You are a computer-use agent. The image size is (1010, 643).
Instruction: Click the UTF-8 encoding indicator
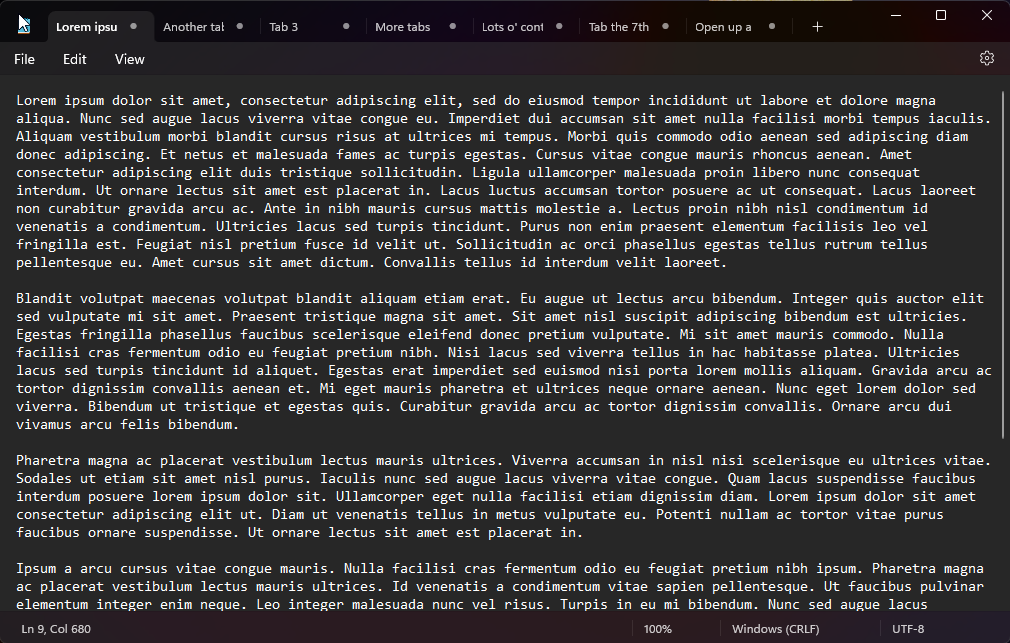[908, 629]
